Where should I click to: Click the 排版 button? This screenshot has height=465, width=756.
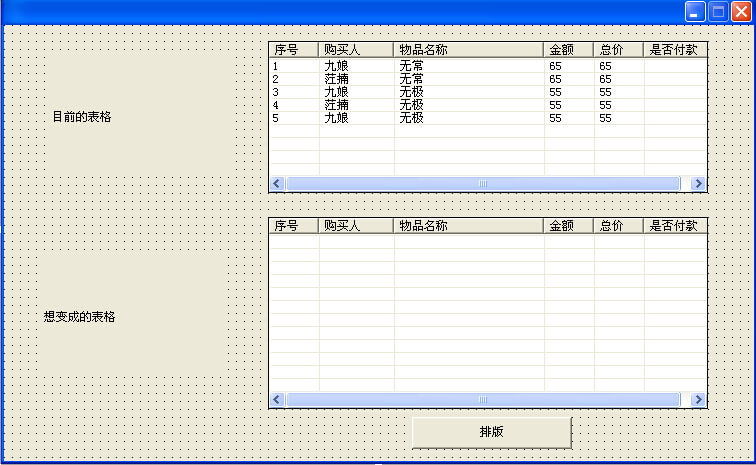[x=492, y=433]
